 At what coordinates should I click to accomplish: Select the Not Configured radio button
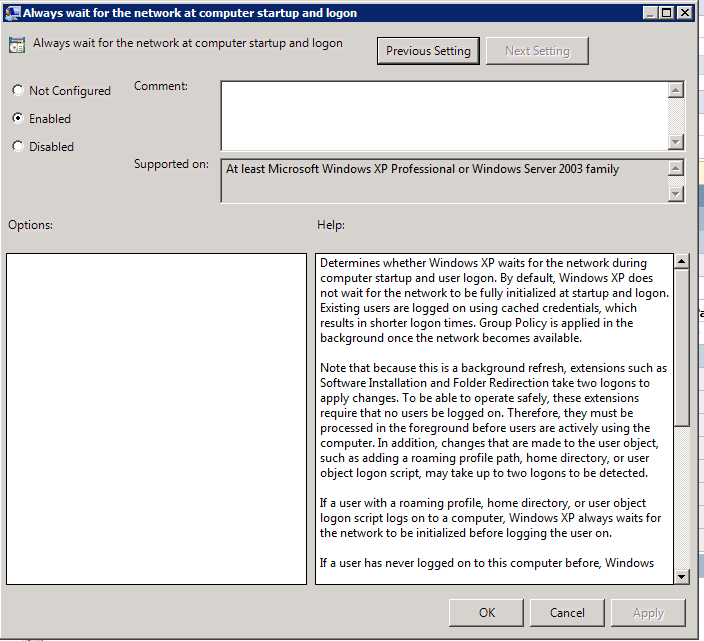(x=18, y=91)
